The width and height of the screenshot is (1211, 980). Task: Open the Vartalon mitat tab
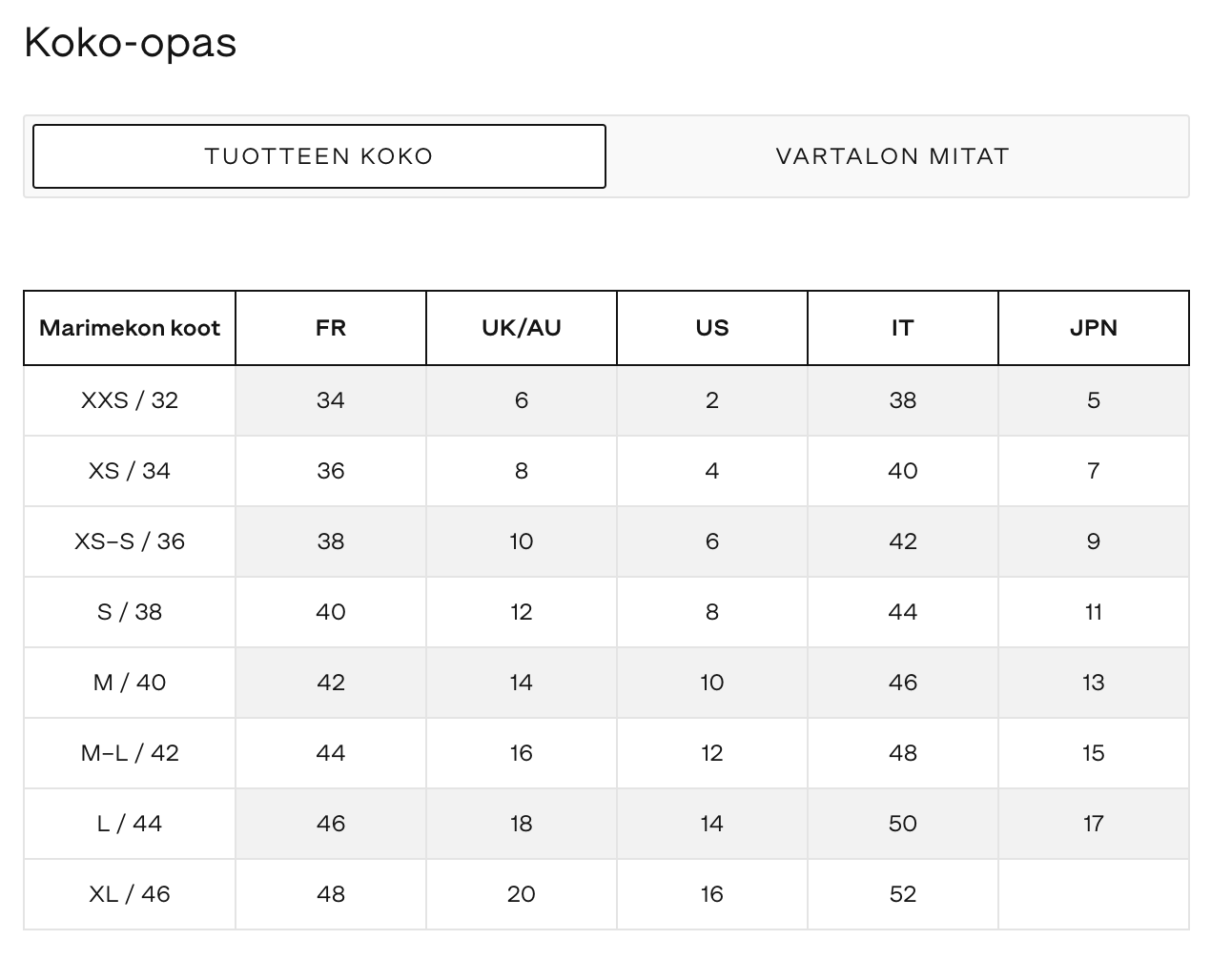(893, 156)
